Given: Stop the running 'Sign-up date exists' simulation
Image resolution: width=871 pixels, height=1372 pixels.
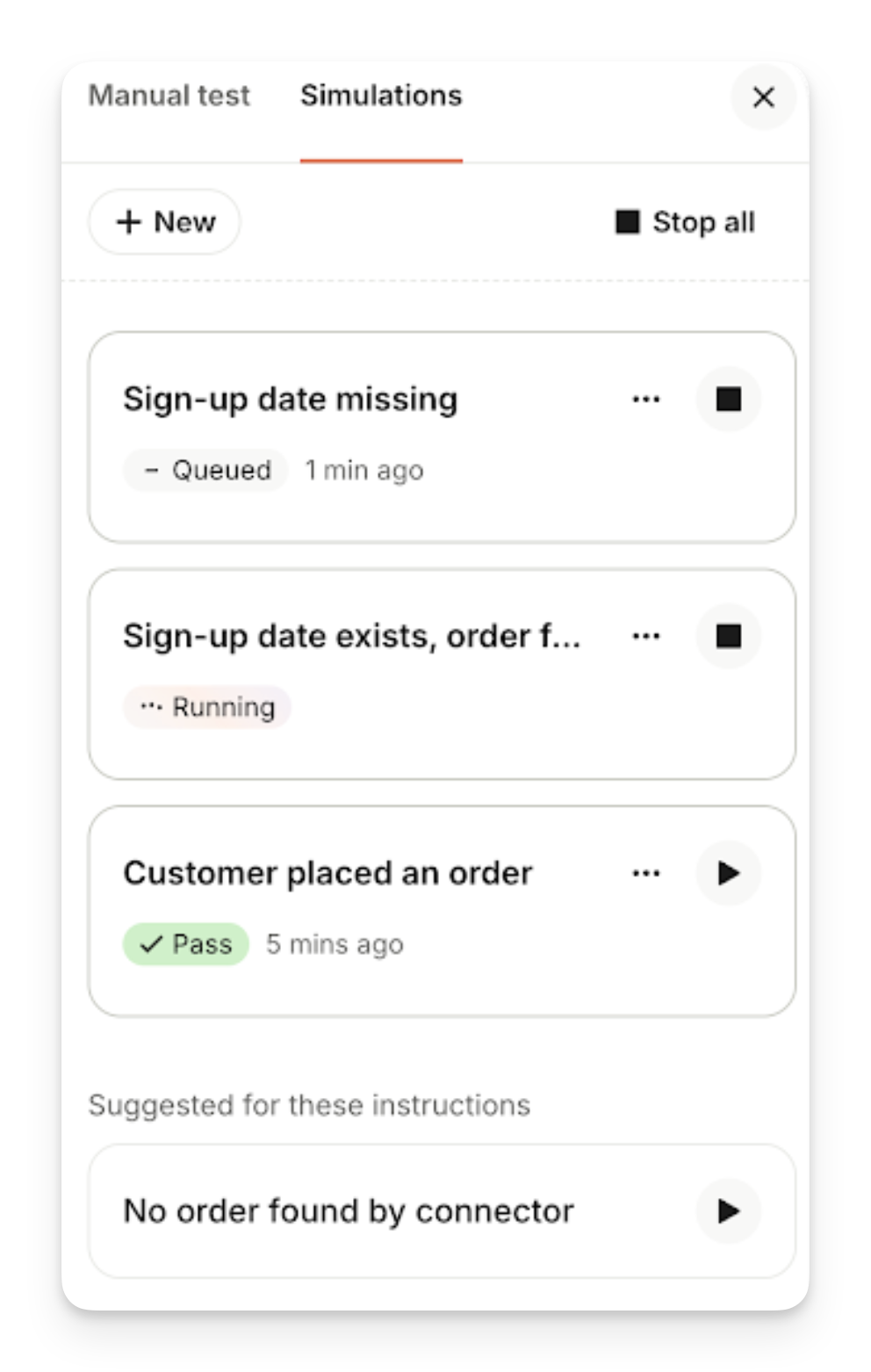Looking at the screenshot, I should tap(728, 636).
